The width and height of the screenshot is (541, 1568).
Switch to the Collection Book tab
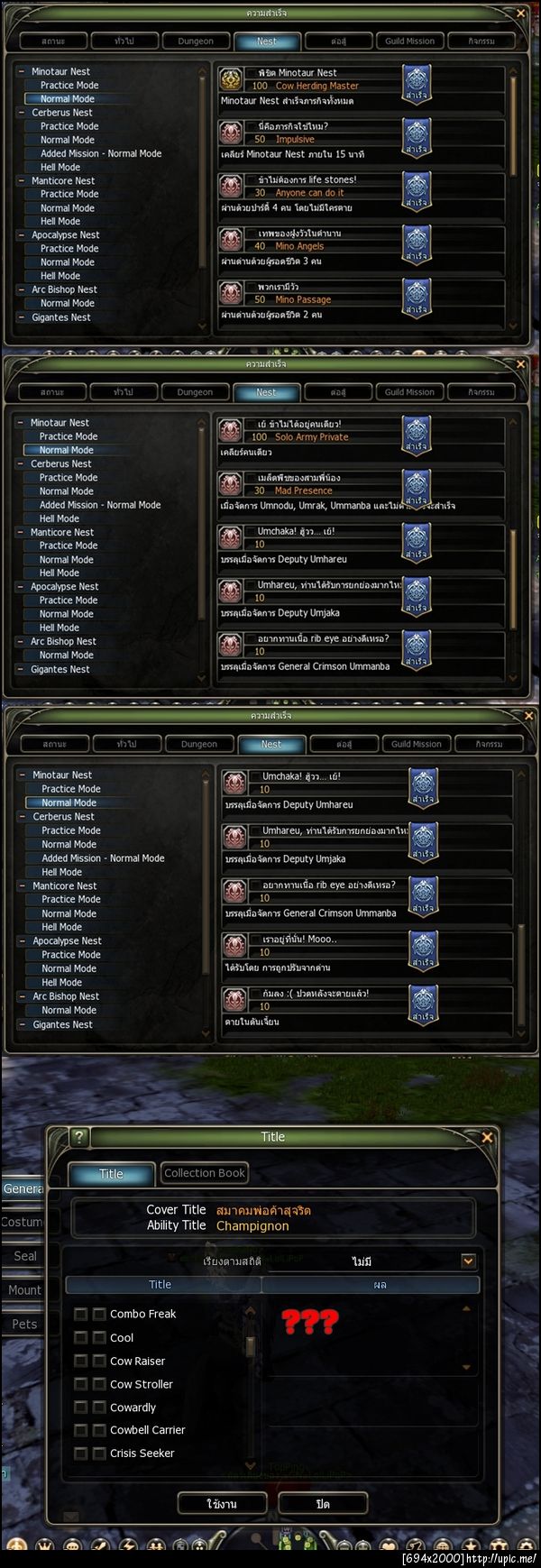point(205,1173)
